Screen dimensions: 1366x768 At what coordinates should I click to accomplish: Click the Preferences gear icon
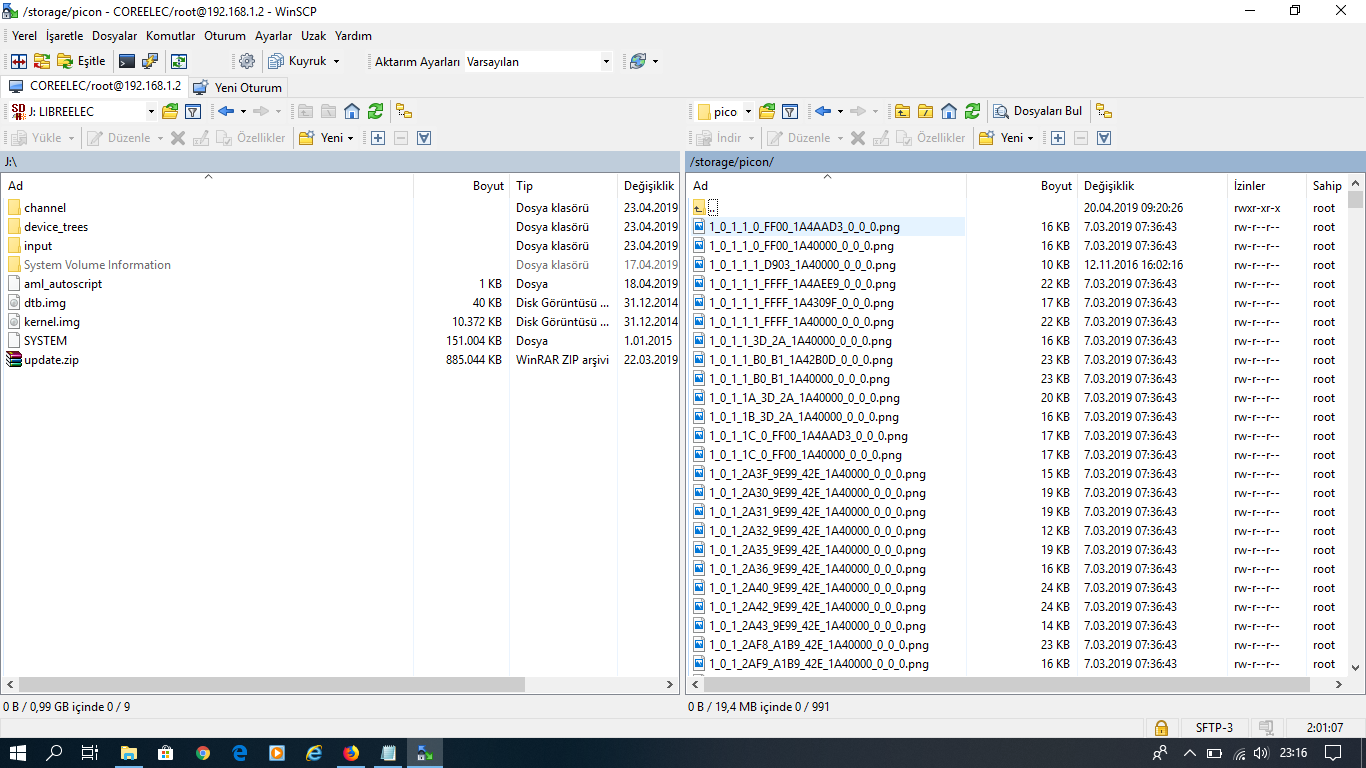[x=247, y=61]
